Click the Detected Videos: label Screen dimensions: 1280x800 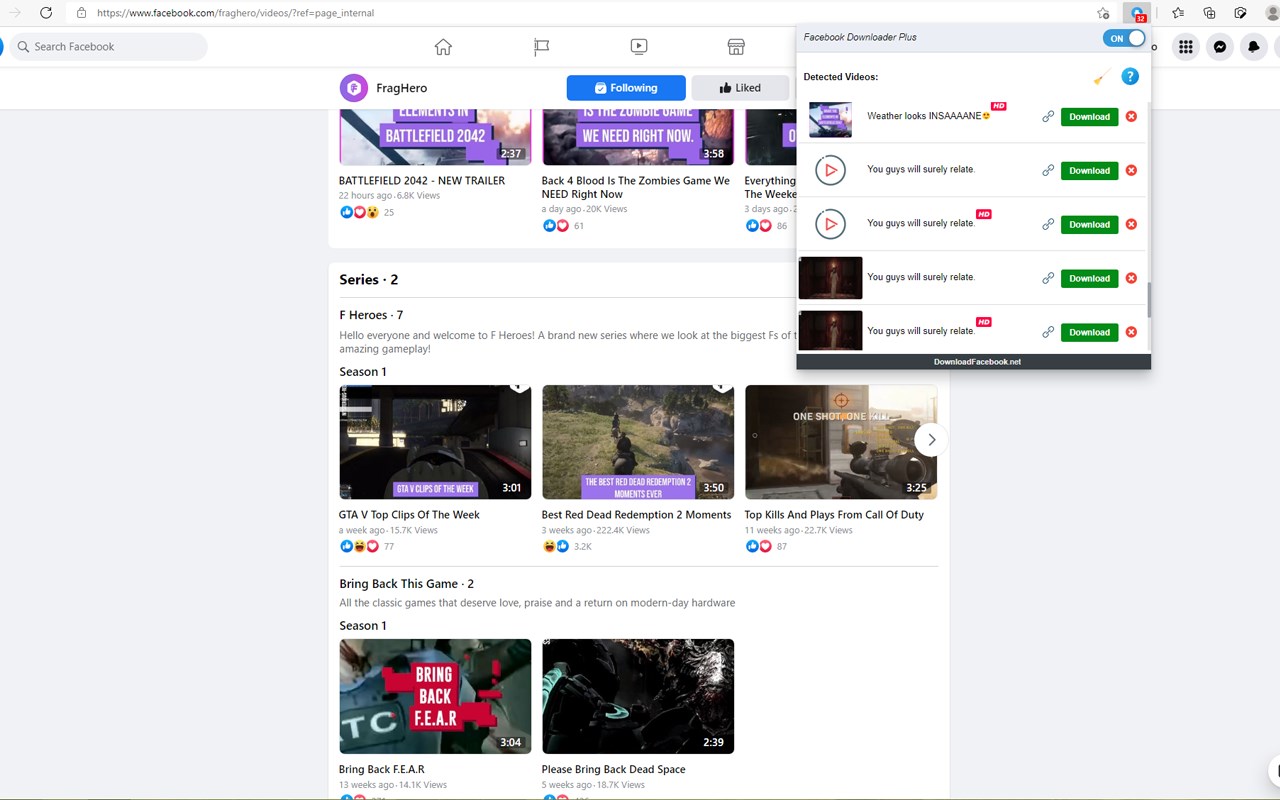841,77
